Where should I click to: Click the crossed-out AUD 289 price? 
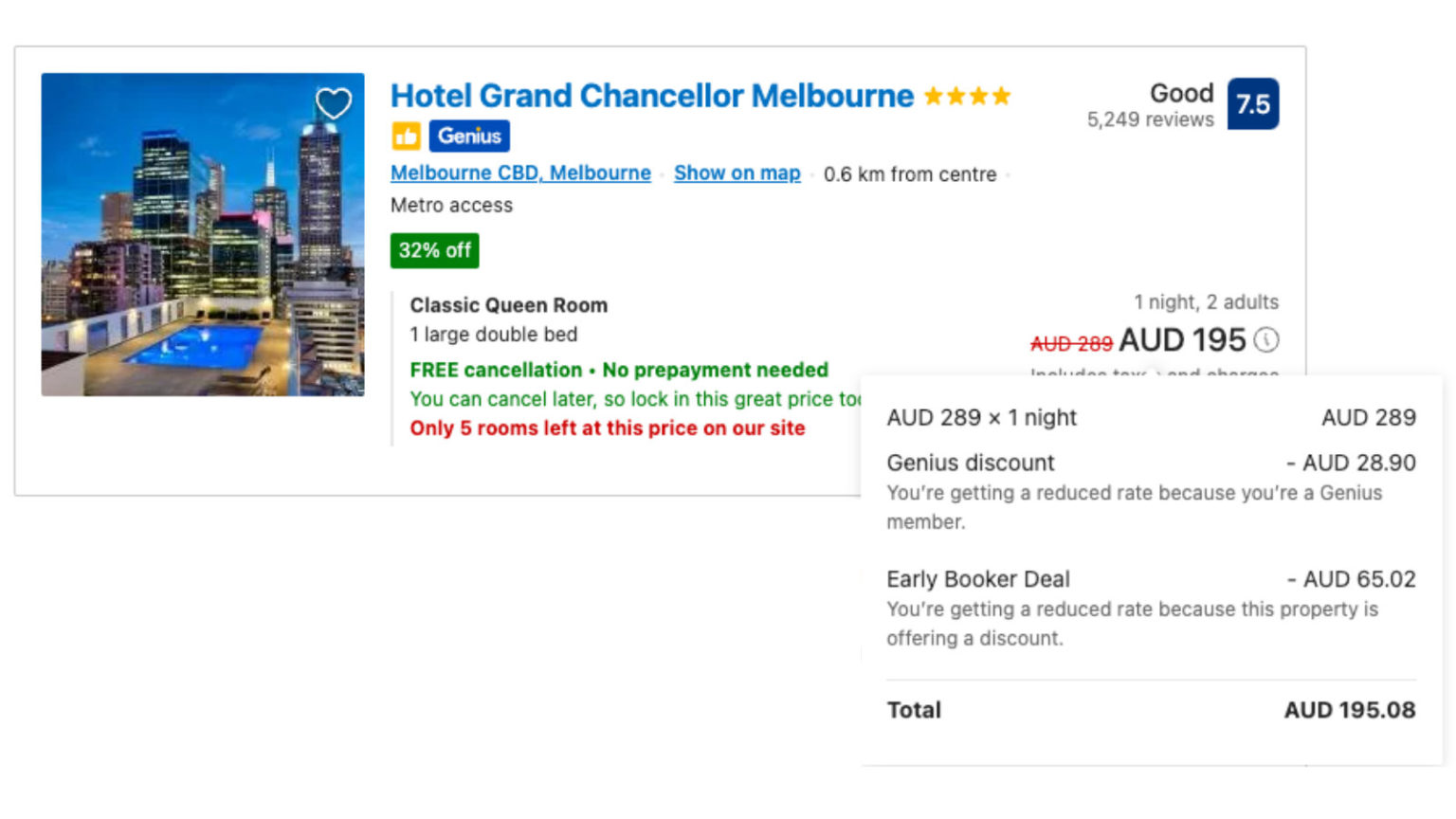tap(1071, 343)
